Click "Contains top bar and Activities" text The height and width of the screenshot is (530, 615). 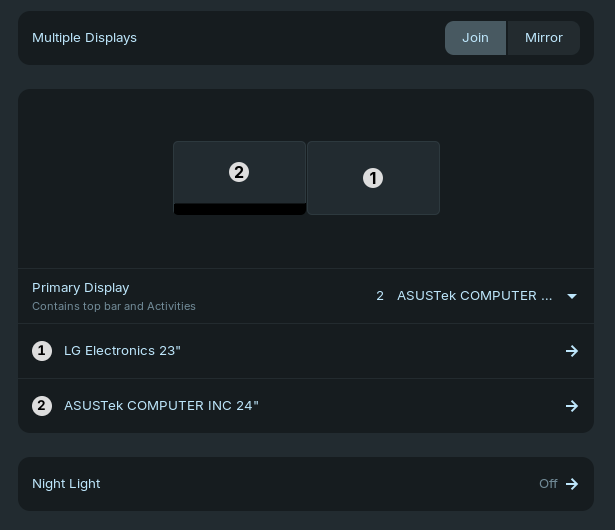(x=114, y=306)
